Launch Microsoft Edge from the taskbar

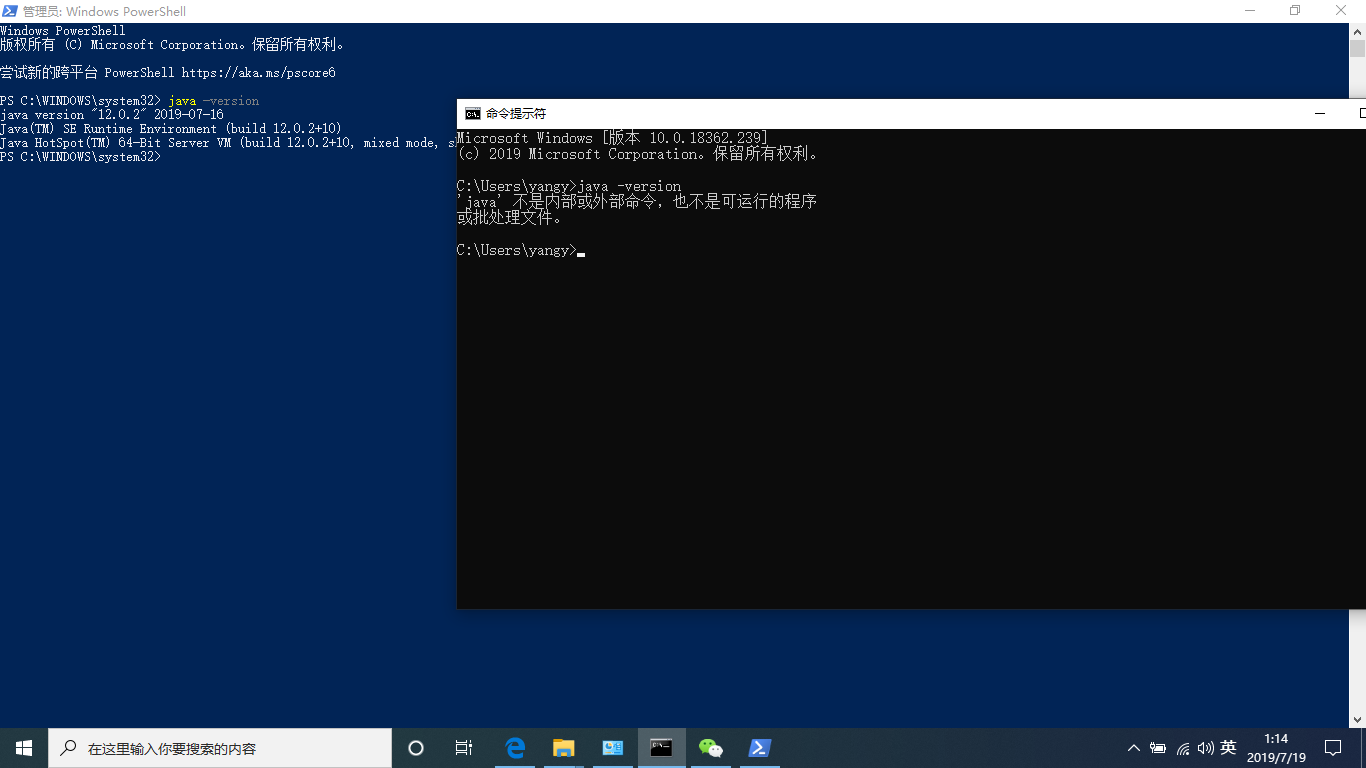[x=515, y=748]
